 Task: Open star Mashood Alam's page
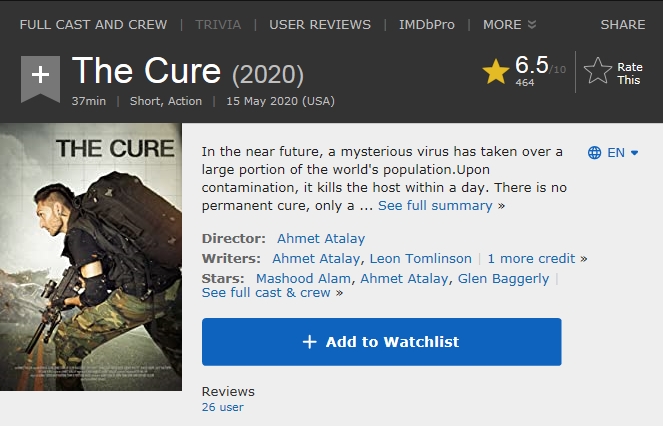[304, 278]
